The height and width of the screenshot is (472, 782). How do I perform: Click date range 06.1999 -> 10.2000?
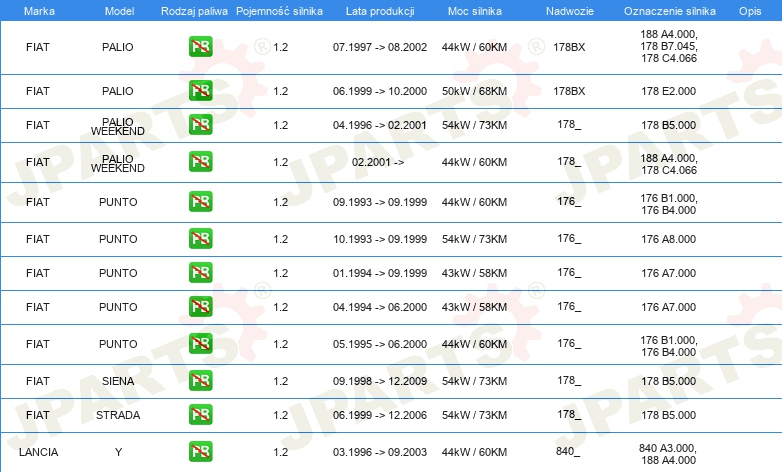click(x=380, y=91)
